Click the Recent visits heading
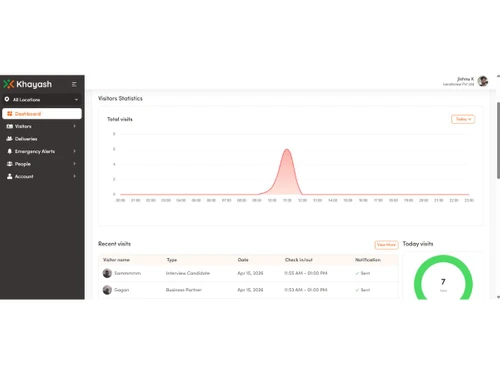The height and width of the screenshot is (375, 500). (x=114, y=244)
